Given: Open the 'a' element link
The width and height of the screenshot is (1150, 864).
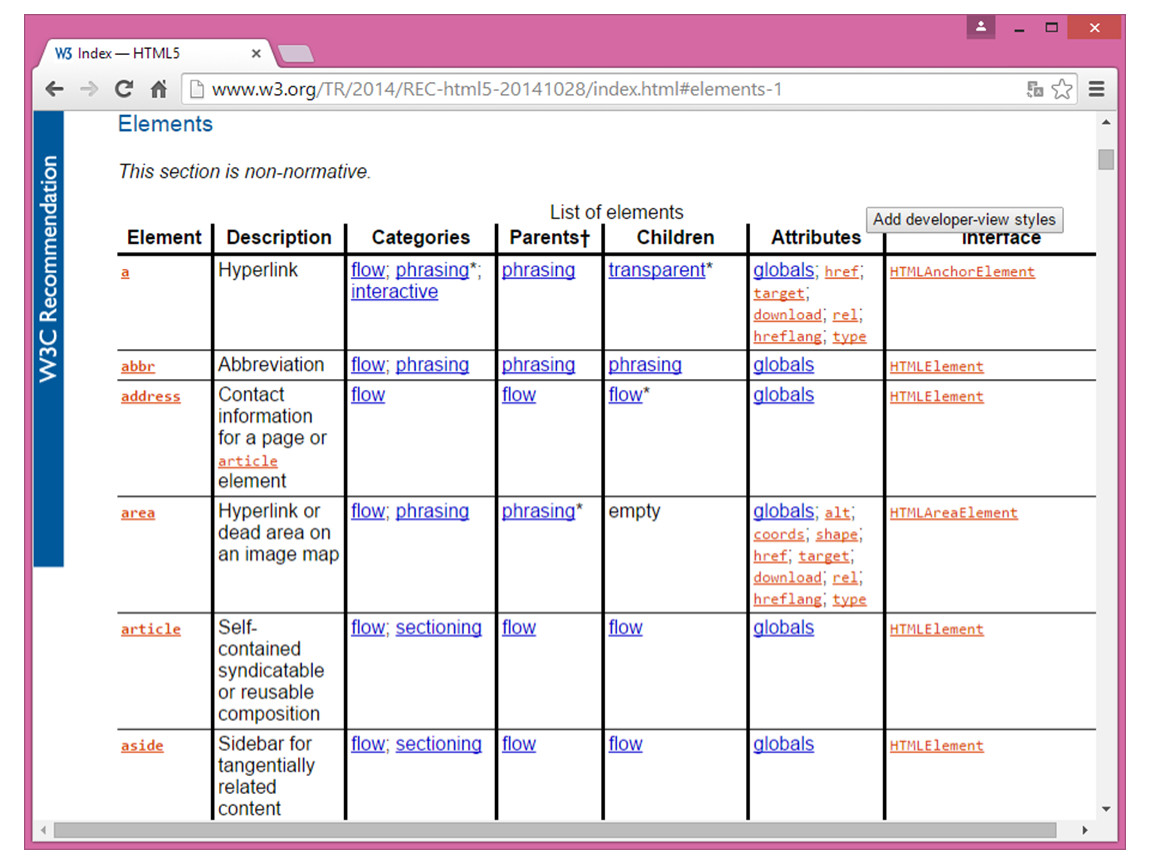Looking at the screenshot, I should pos(125,272).
